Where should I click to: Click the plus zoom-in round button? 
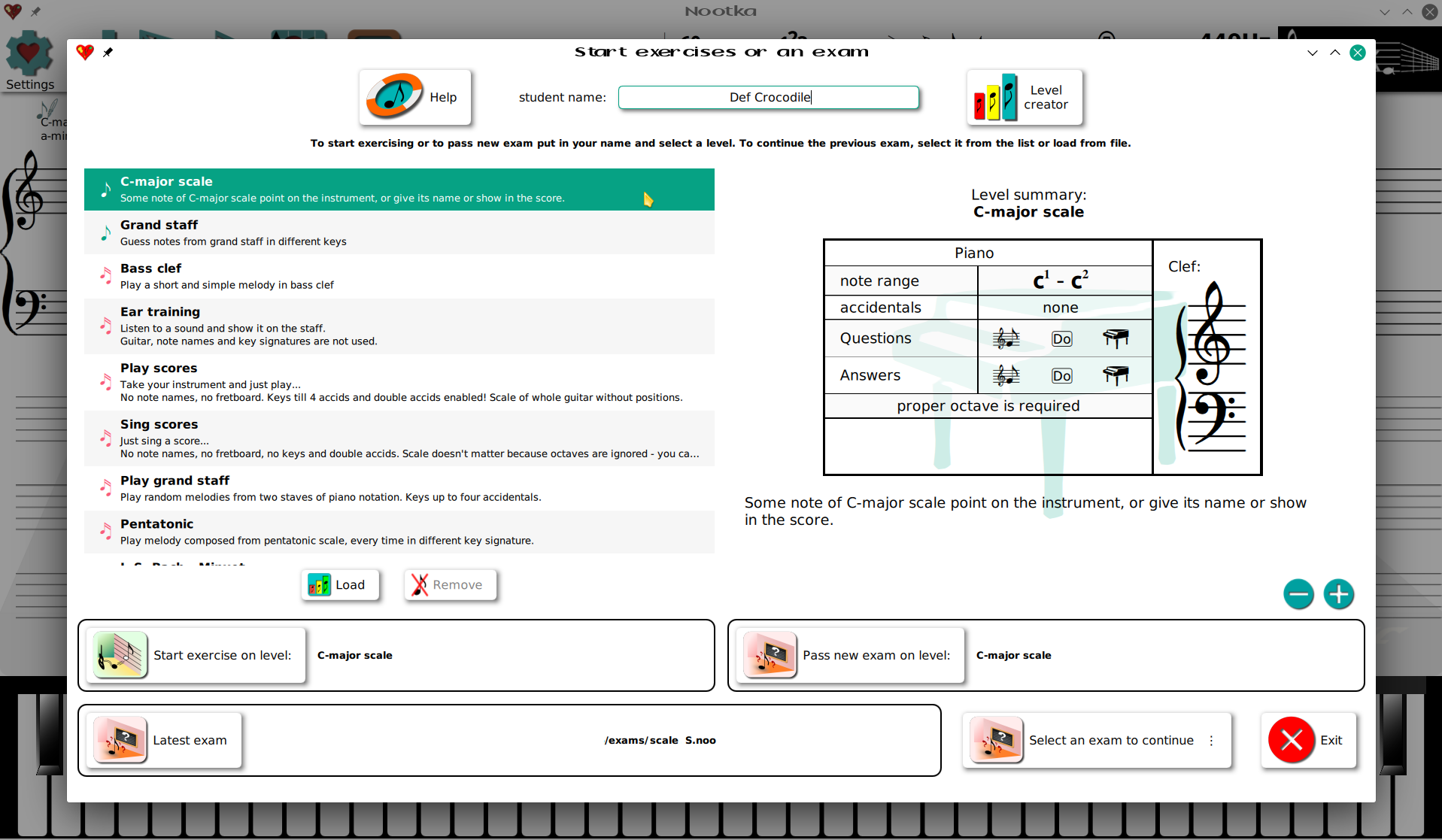[1339, 594]
